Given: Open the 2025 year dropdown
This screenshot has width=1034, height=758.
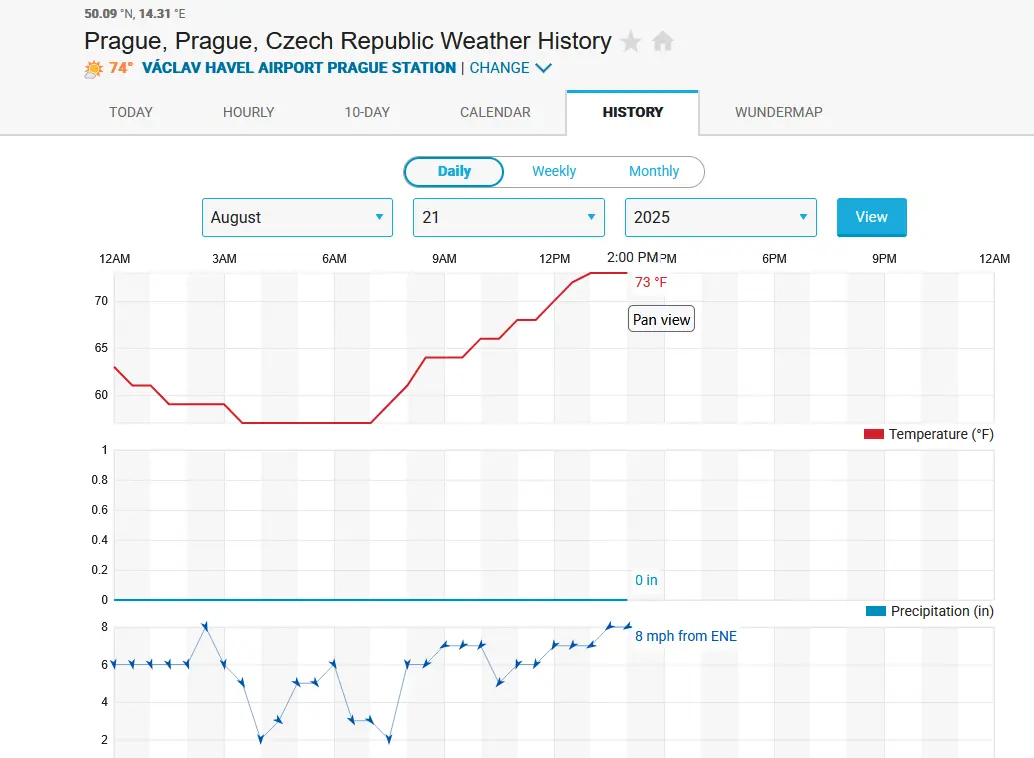Looking at the screenshot, I should (x=720, y=217).
